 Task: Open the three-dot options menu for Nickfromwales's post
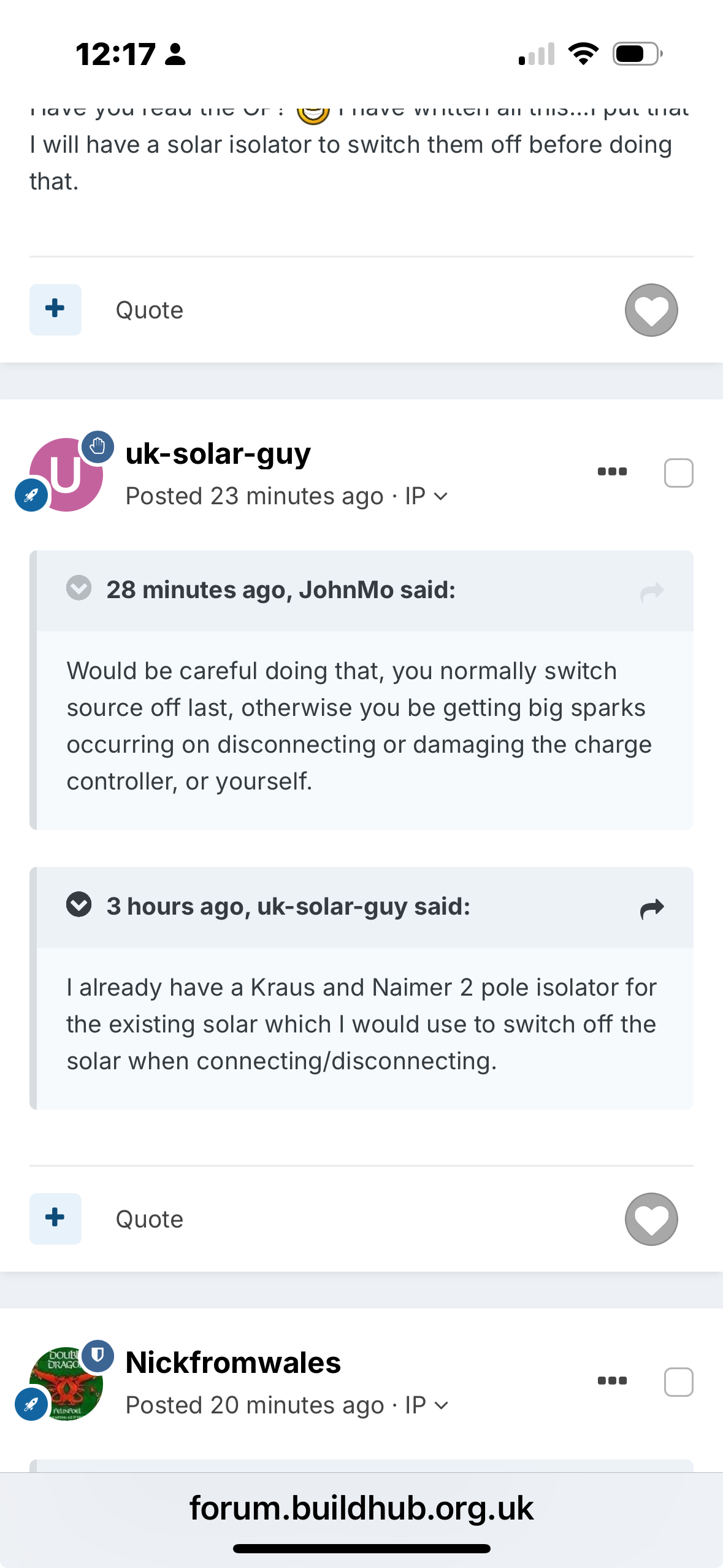point(612,1381)
